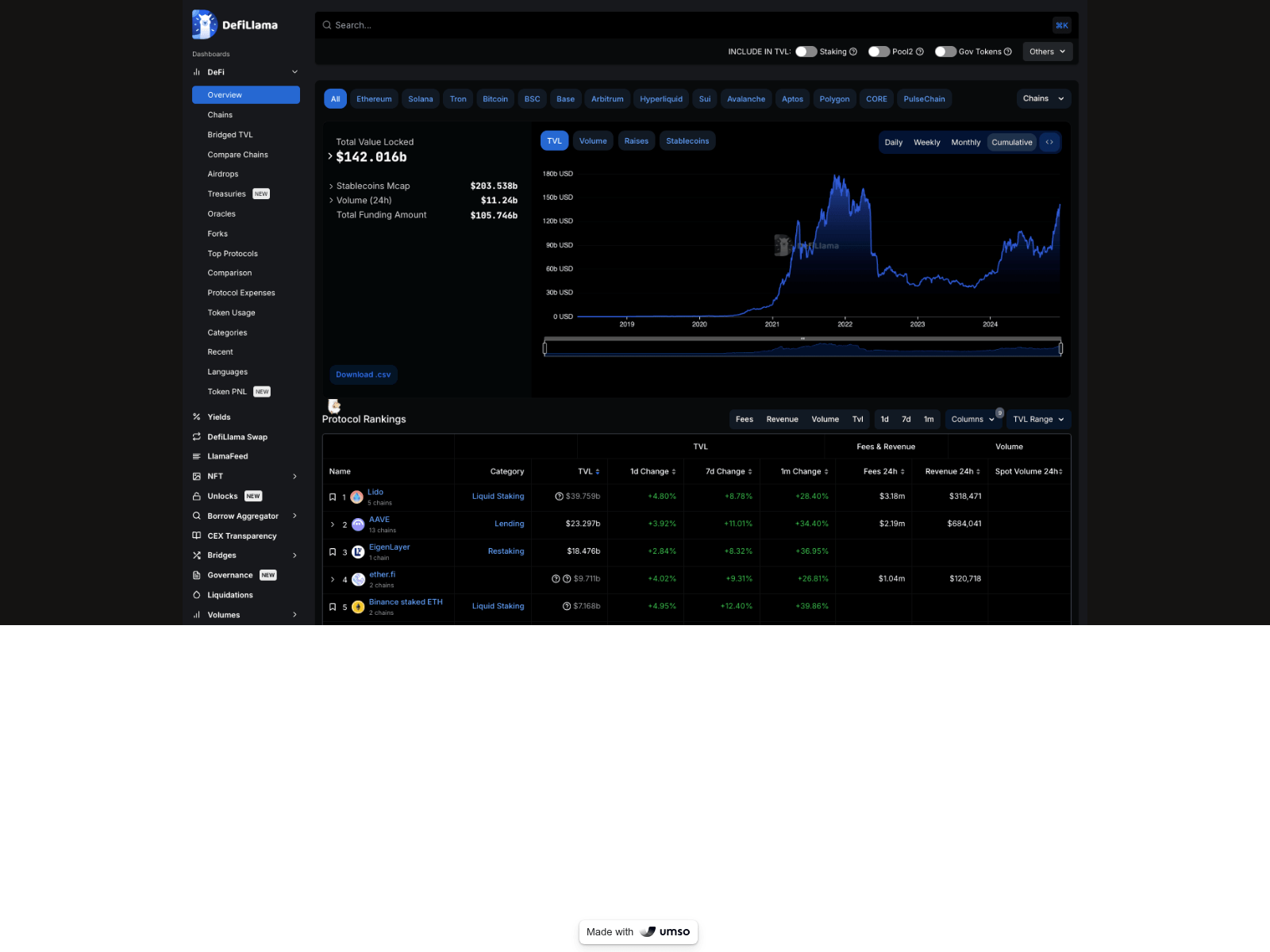Image resolution: width=1270 pixels, height=952 pixels.
Task: Click the Gov Tokens help question icon
Action: pyautogui.click(x=1008, y=52)
